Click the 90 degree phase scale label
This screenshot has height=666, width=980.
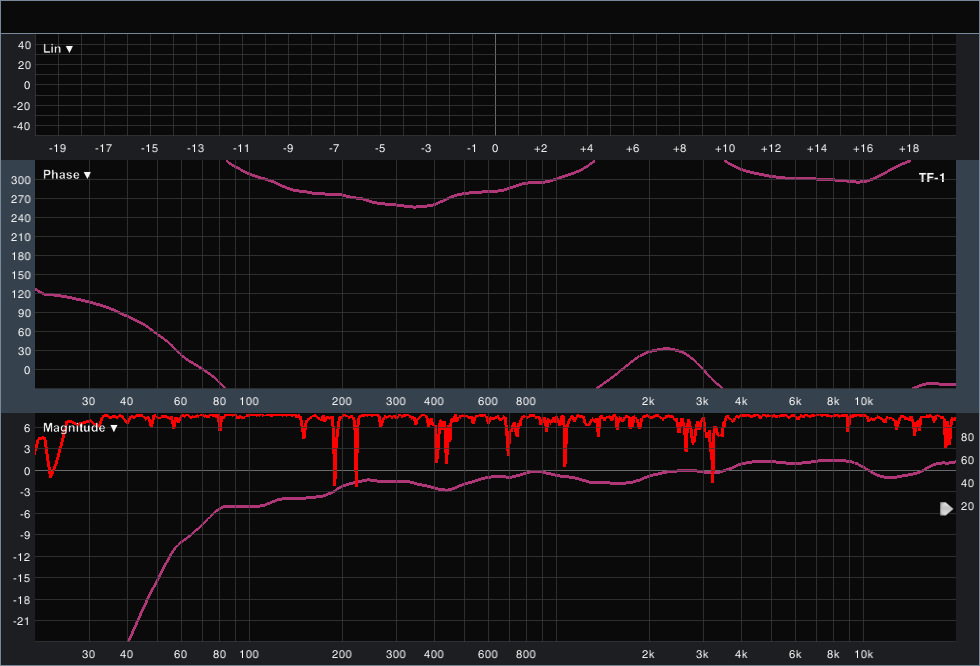pyautogui.click(x=24, y=313)
